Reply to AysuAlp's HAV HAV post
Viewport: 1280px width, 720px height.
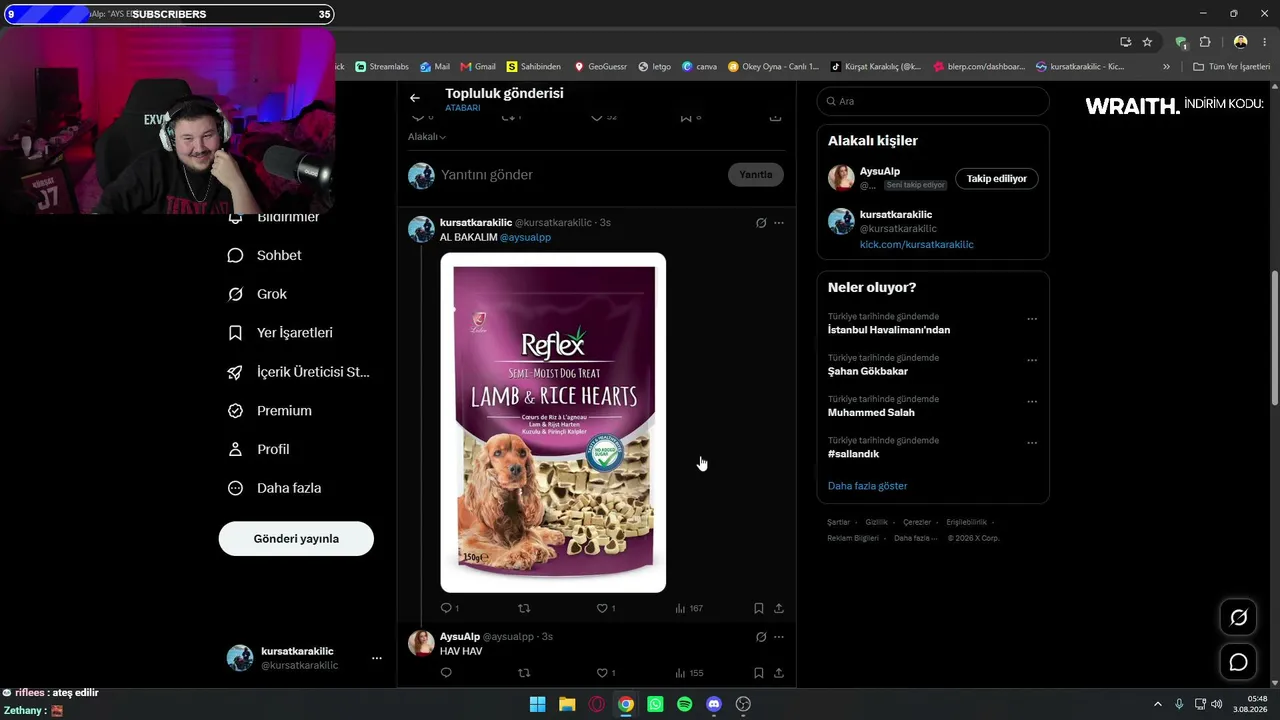tap(446, 673)
